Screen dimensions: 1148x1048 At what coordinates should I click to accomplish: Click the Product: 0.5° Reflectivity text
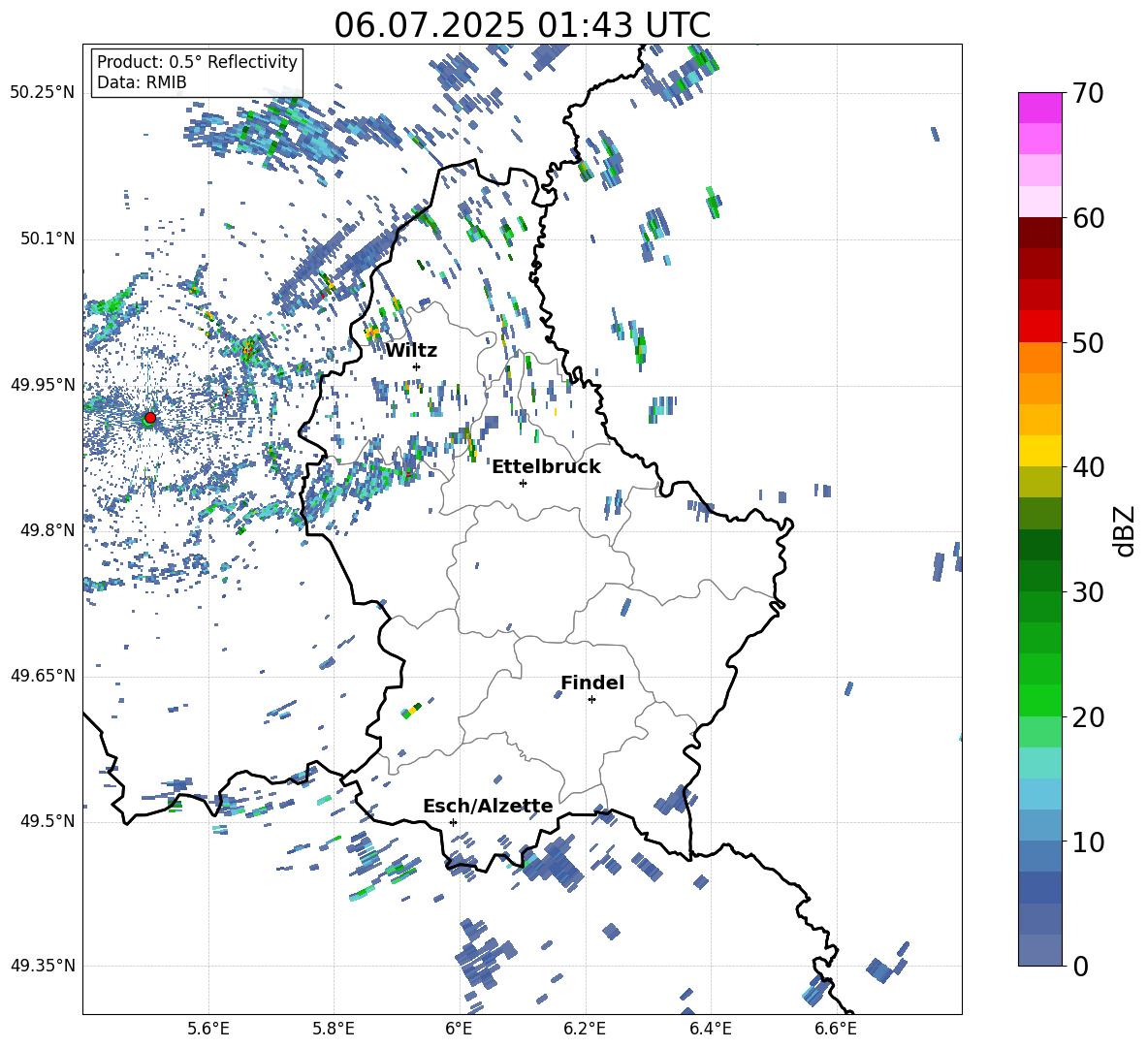click(197, 62)
